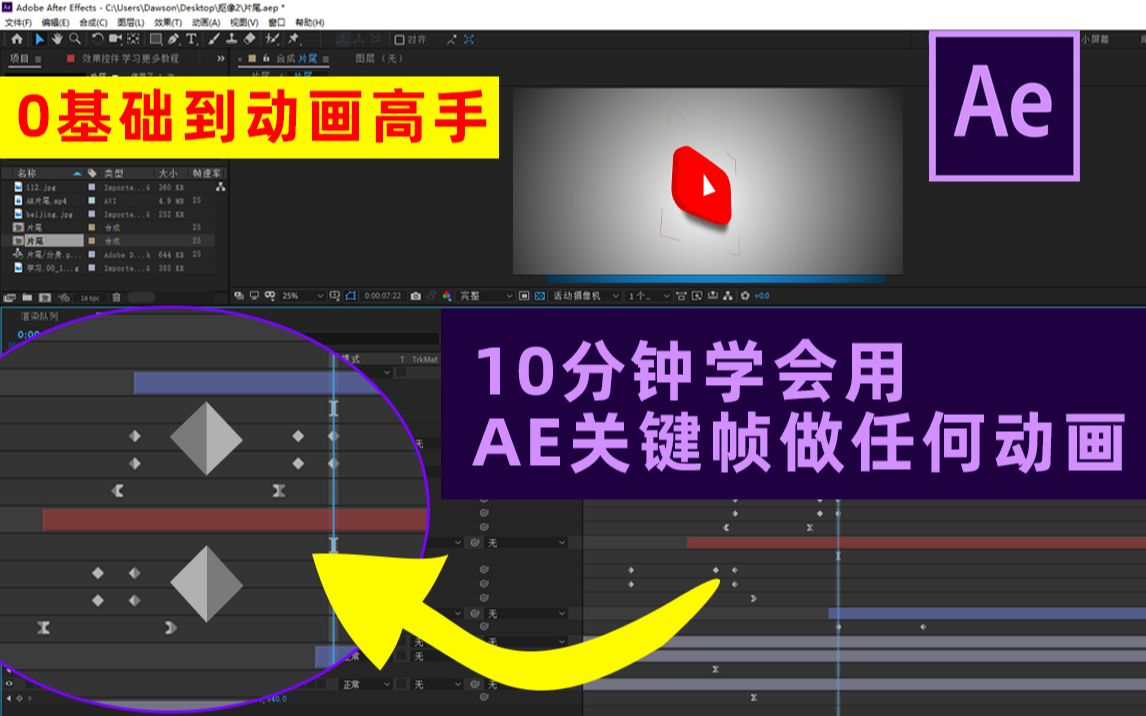This screenshot has width=1146, height=716.
Task: Select the Rectangle shape tool
Action: (x=156, y=39)
